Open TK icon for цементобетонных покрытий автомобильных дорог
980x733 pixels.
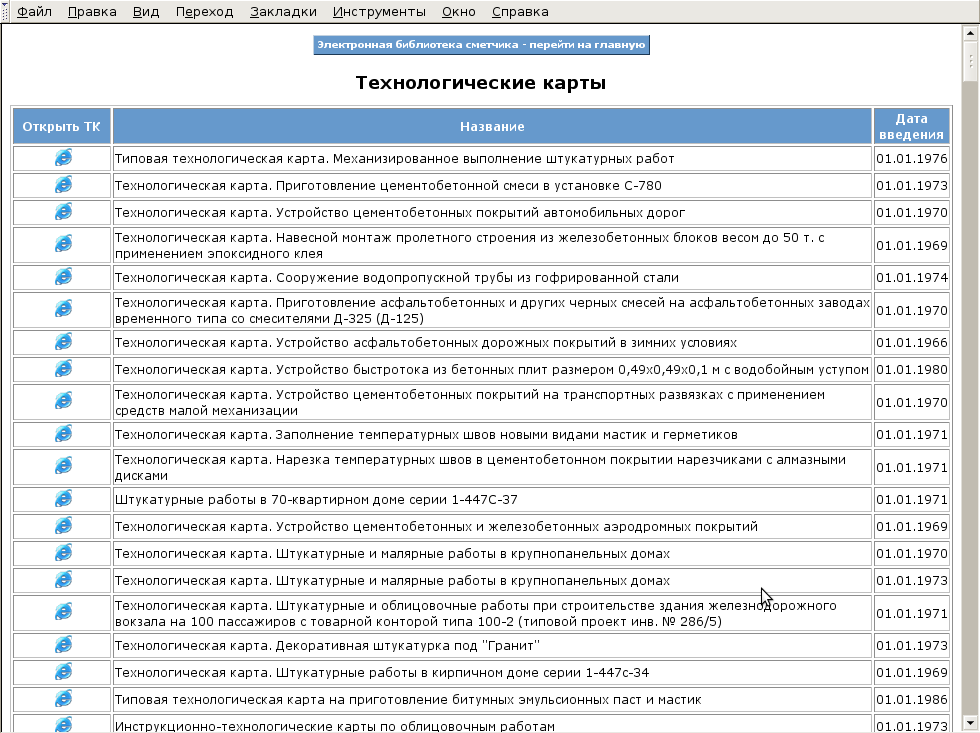click(x=63, y=211)
